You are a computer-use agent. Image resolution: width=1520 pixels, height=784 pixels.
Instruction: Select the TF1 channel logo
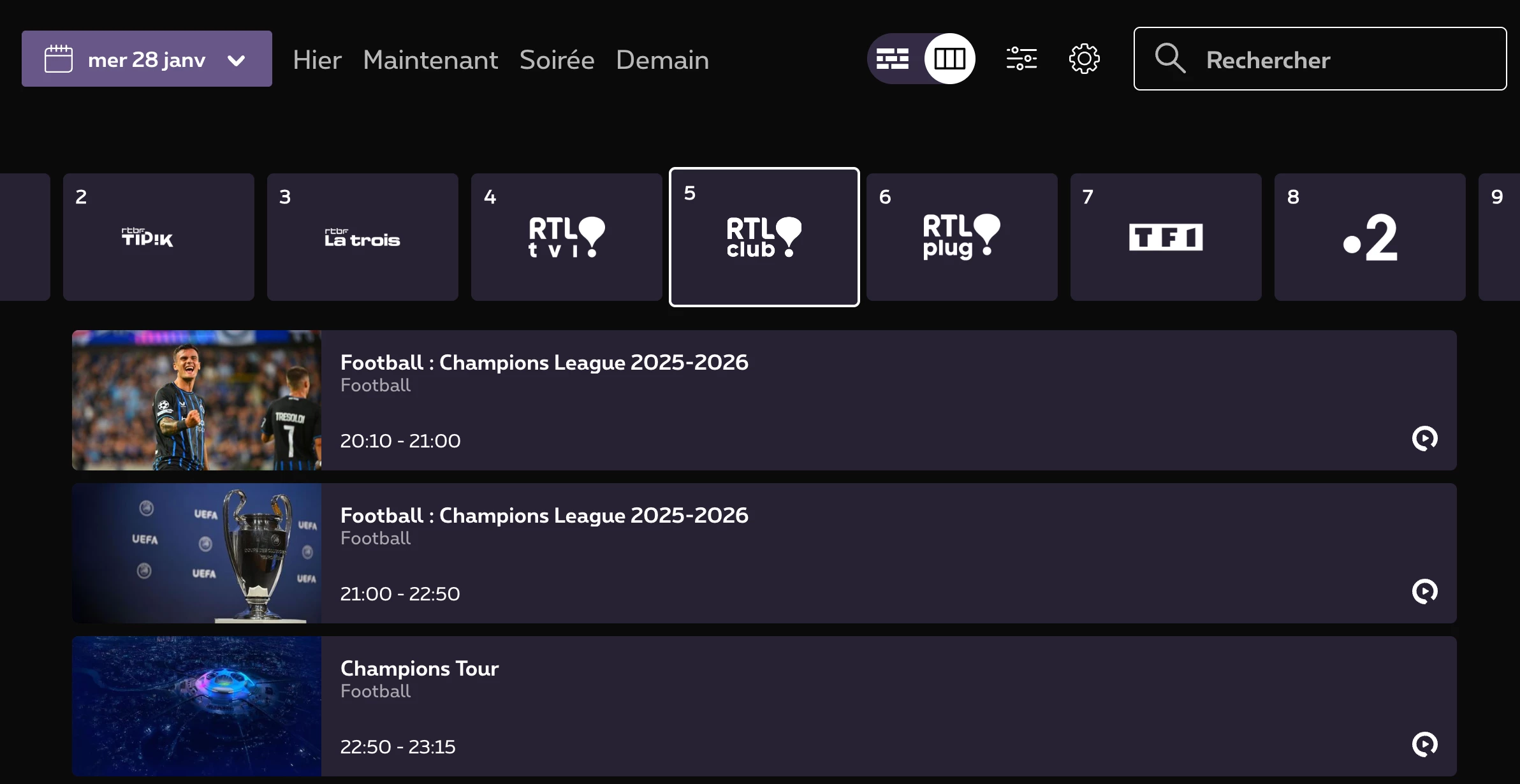point(1166,237)
